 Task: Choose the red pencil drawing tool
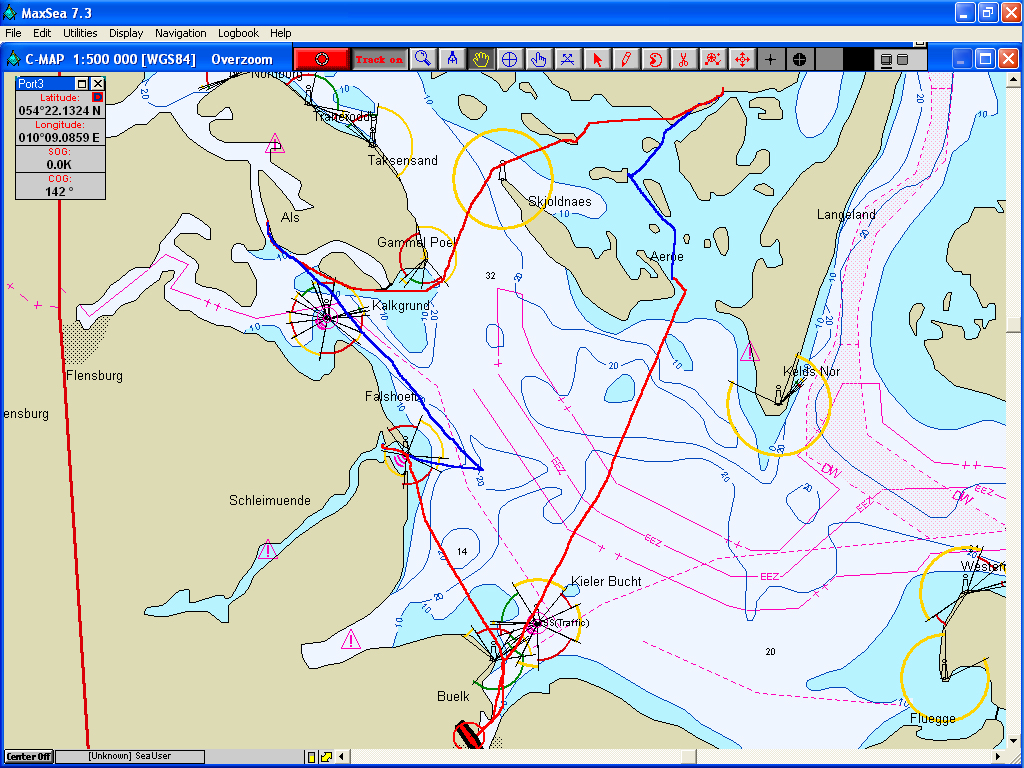click(x=625, y=59)
